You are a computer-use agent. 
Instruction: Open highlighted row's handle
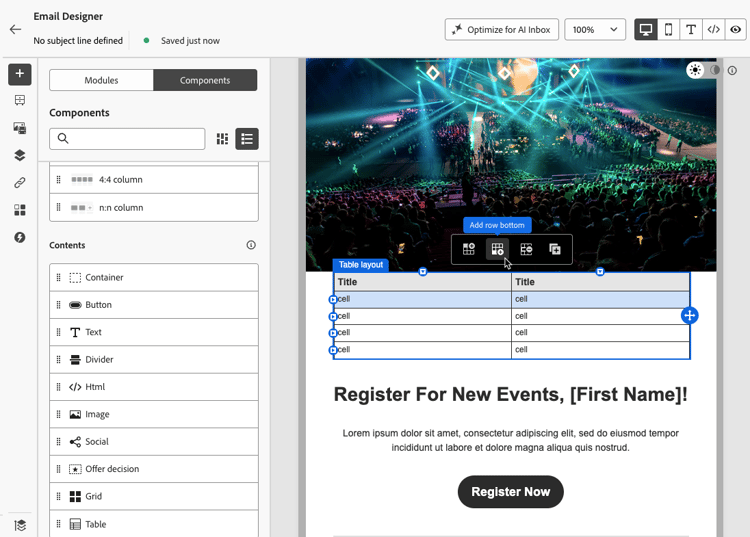coord(333,299)
